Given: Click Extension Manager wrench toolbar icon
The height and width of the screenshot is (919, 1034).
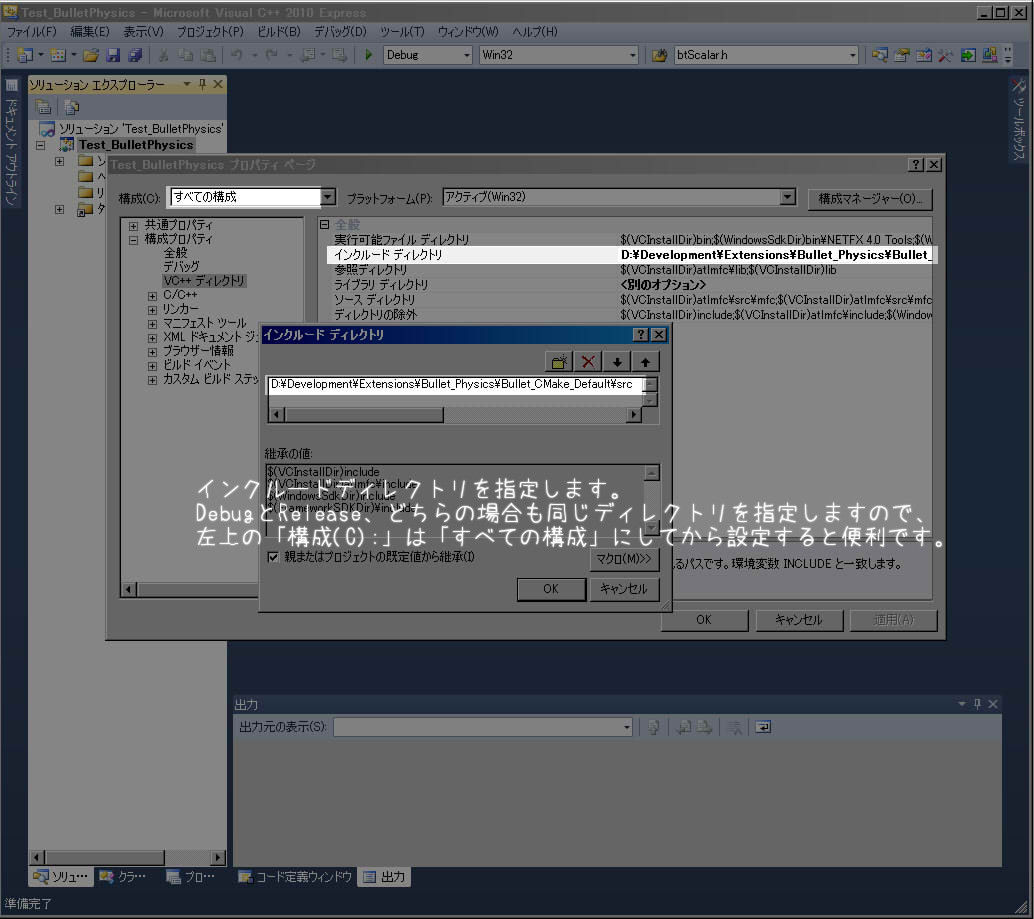Looking at the screenshot, I should point(946,55).
